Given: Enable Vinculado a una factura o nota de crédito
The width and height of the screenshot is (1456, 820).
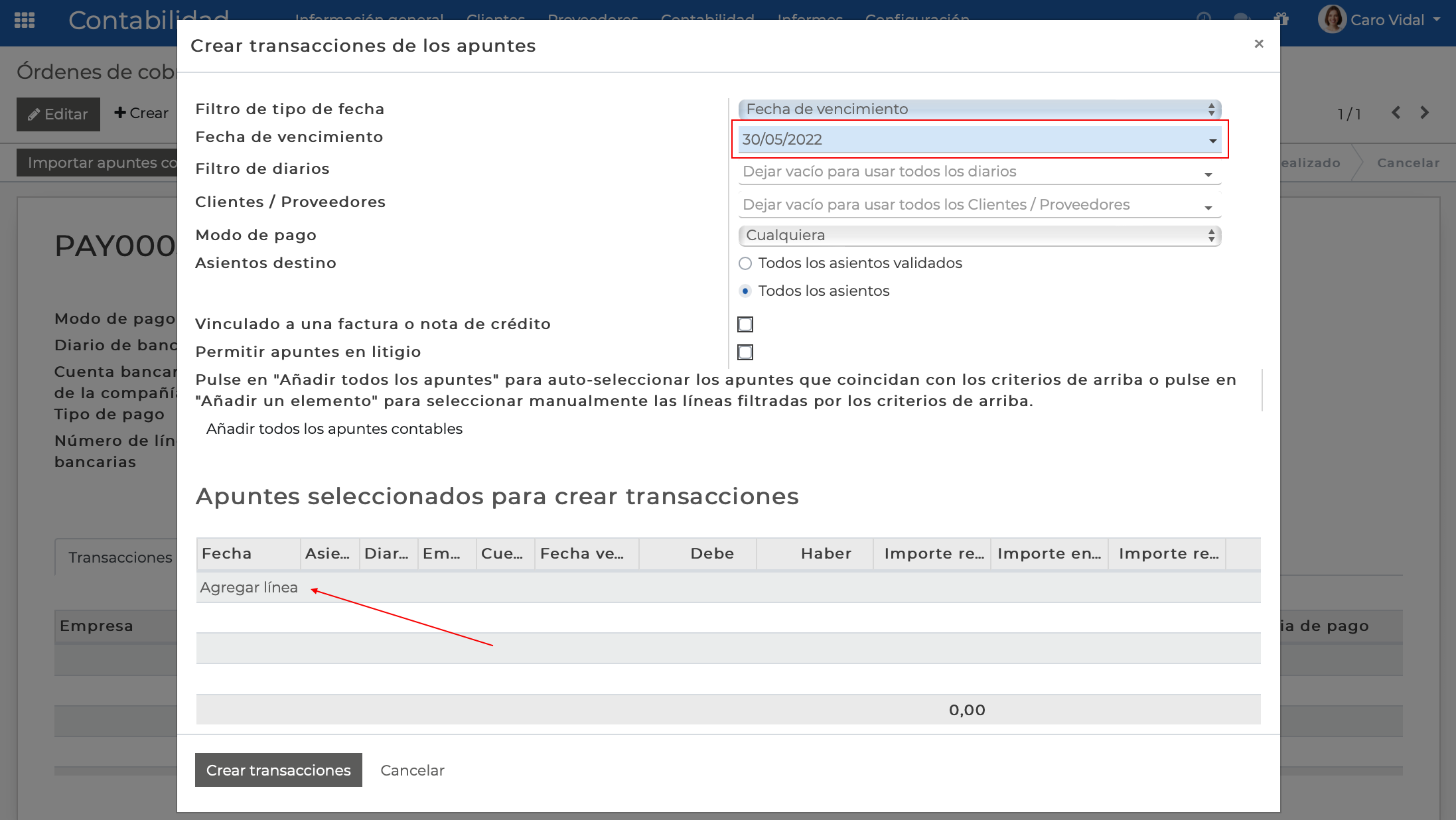Looking at the screenshot, I should [745, 324].
